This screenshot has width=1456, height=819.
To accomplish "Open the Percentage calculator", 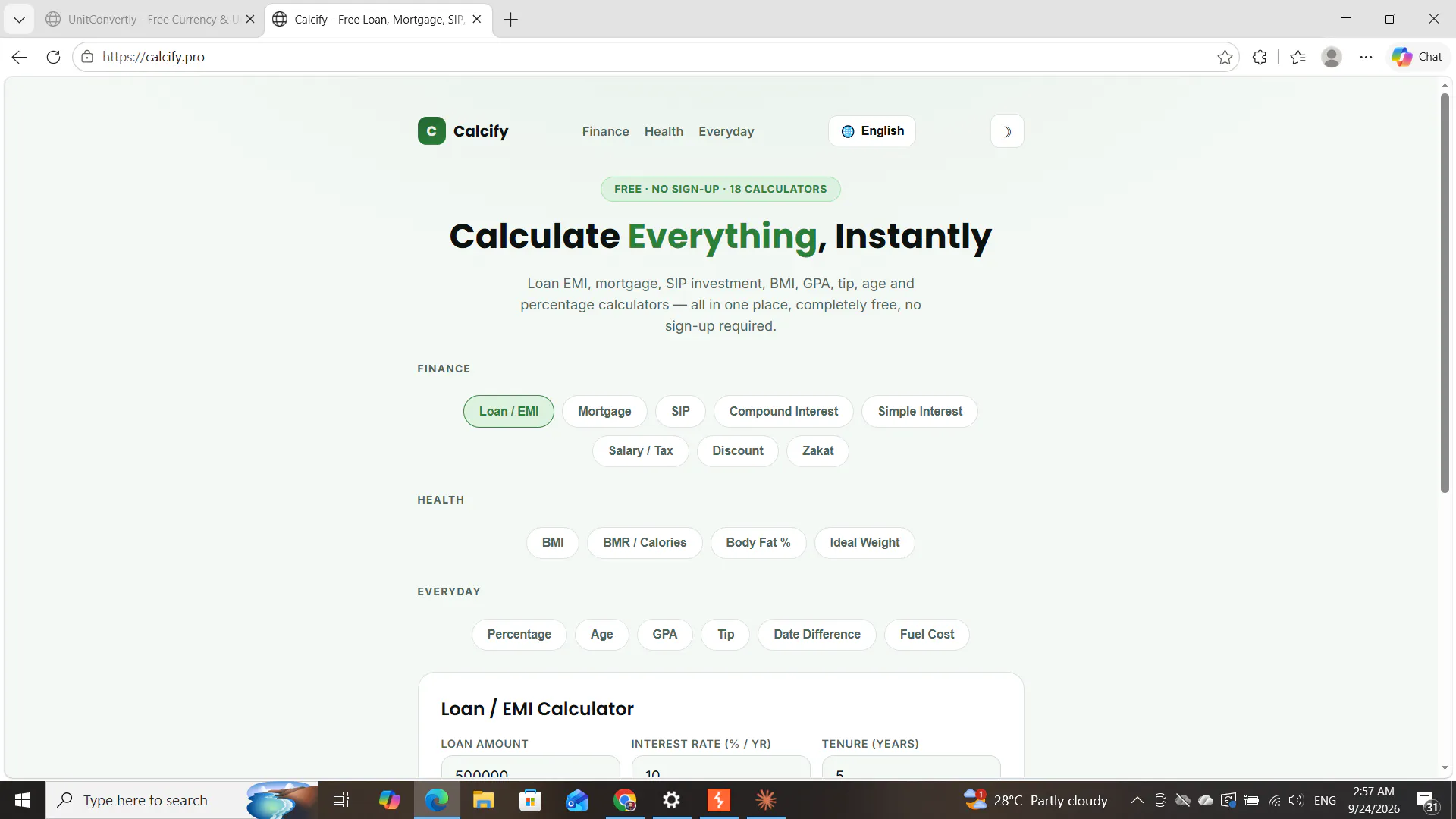I will 519,634.
